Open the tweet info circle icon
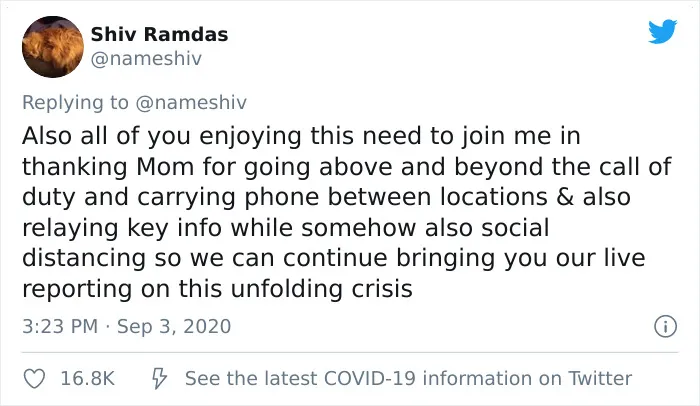The width and height of the screenshot is (700, 406). [665, 326]
